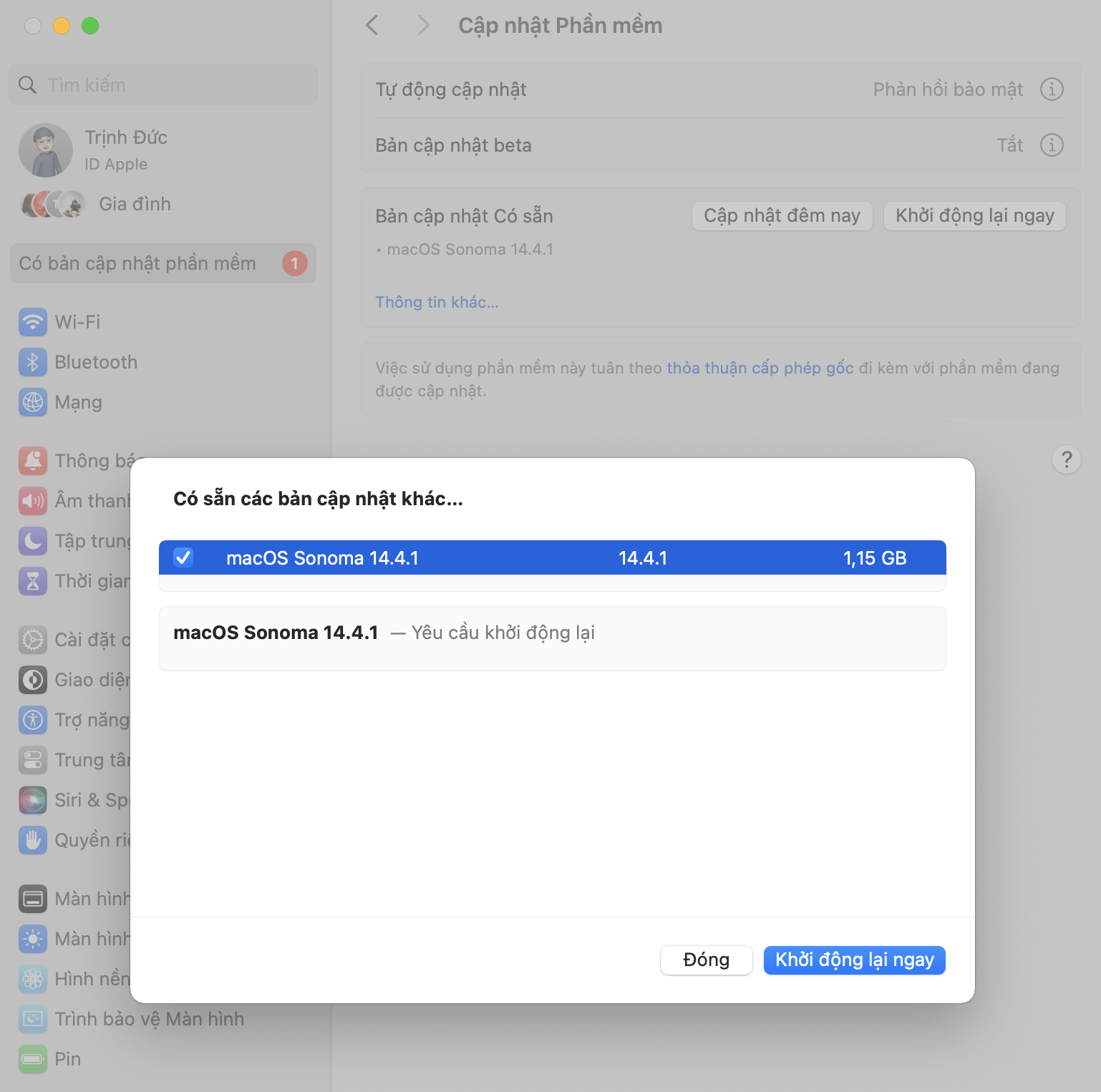Click blue Khởi động lại ngay in dialog
The image size is (1101, 1092).
coord(855,960)
